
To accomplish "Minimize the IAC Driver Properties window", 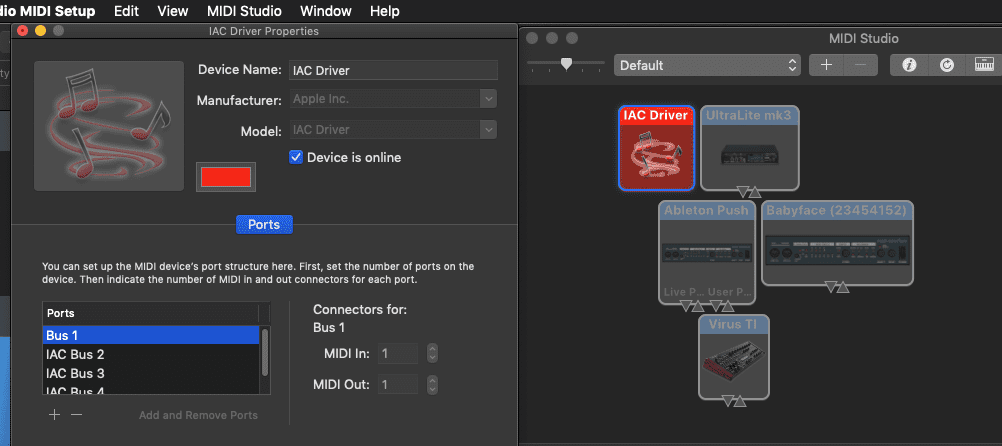I will [x=40, y=30].
